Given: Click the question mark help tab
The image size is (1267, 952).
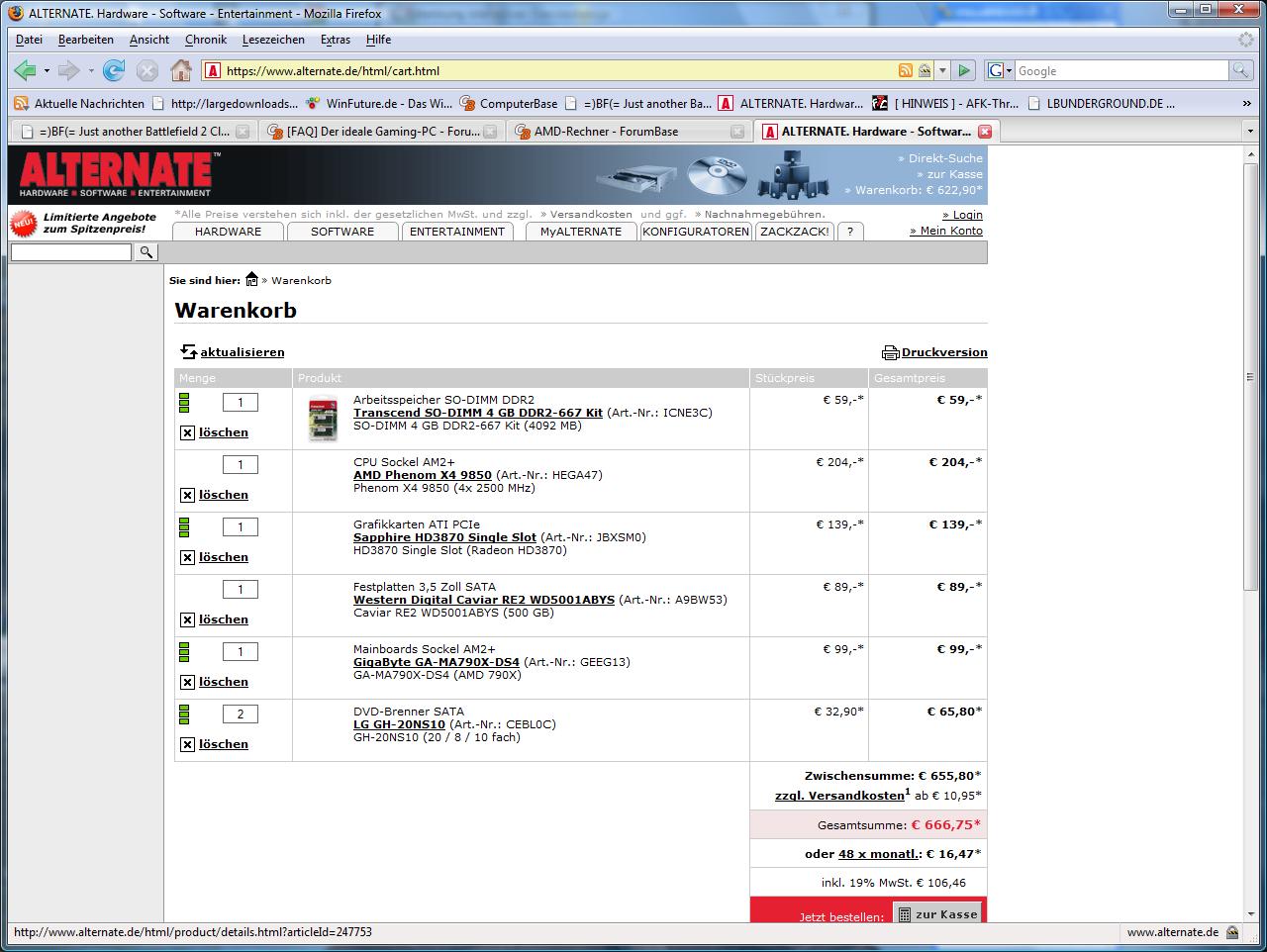Looking at the screenshot, I should [850, 232].
